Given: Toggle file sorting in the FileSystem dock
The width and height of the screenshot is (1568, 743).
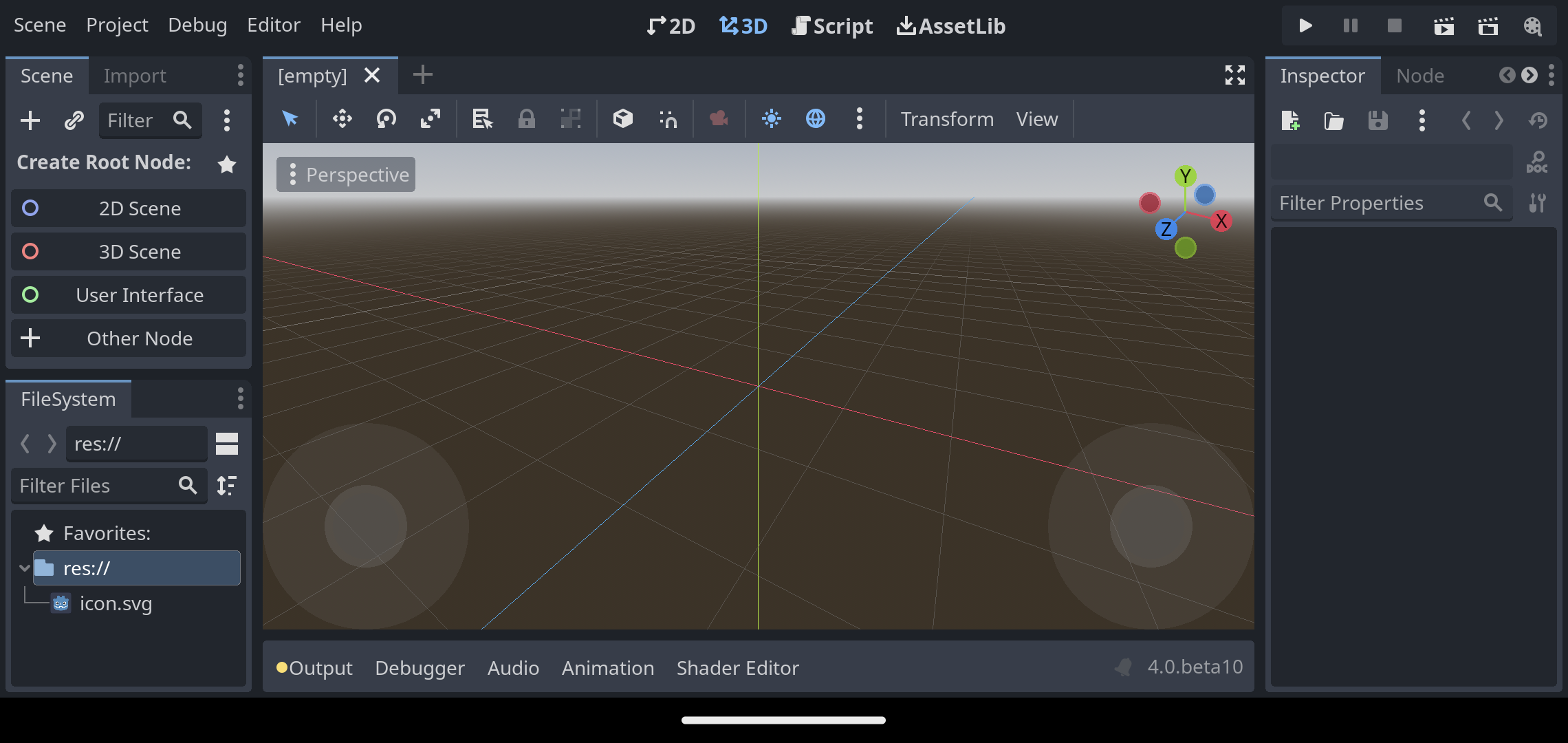Looking at the screenshot, I should tap(226, 486).
